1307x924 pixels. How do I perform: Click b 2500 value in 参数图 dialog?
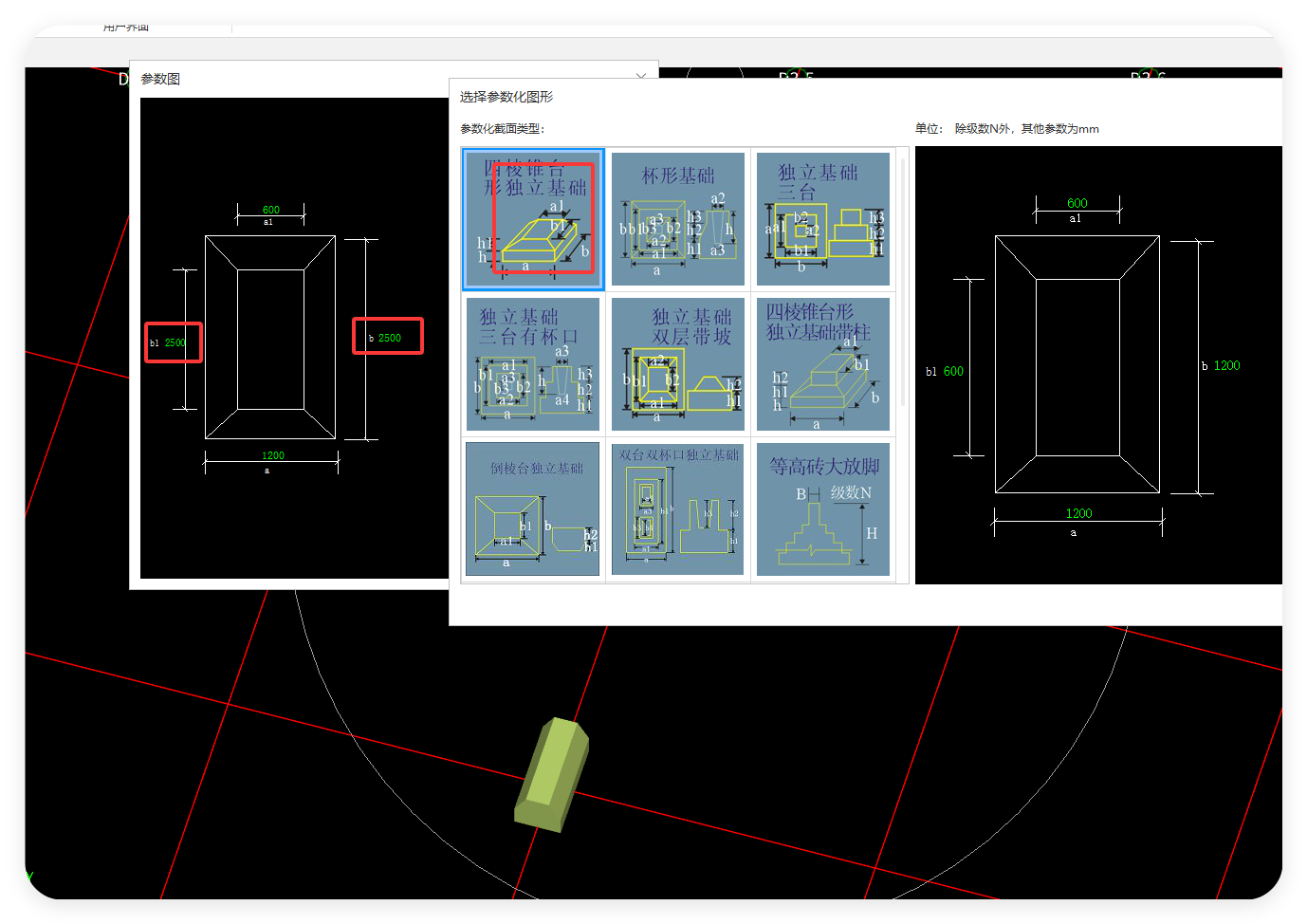389,338
